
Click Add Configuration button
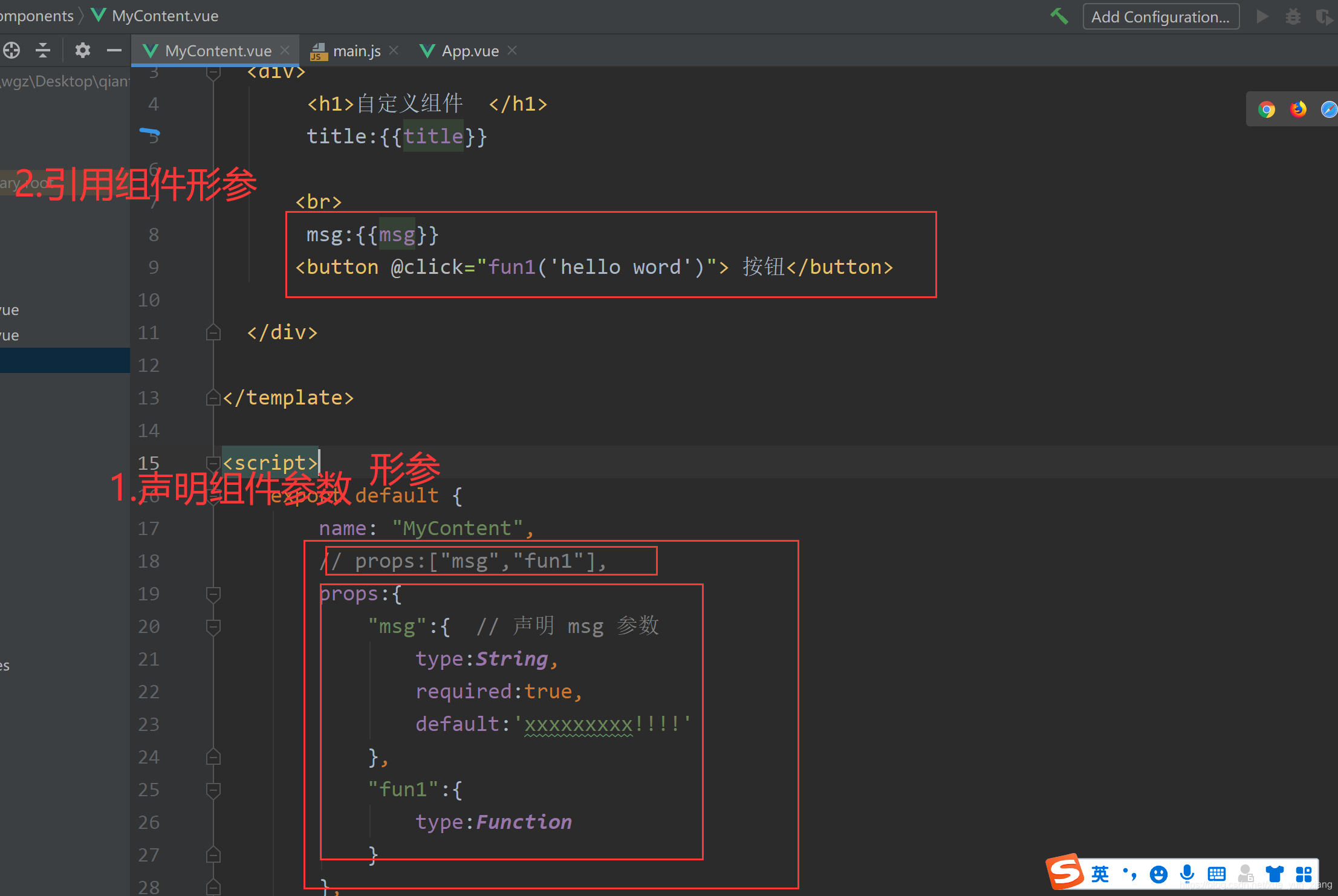1160,16
